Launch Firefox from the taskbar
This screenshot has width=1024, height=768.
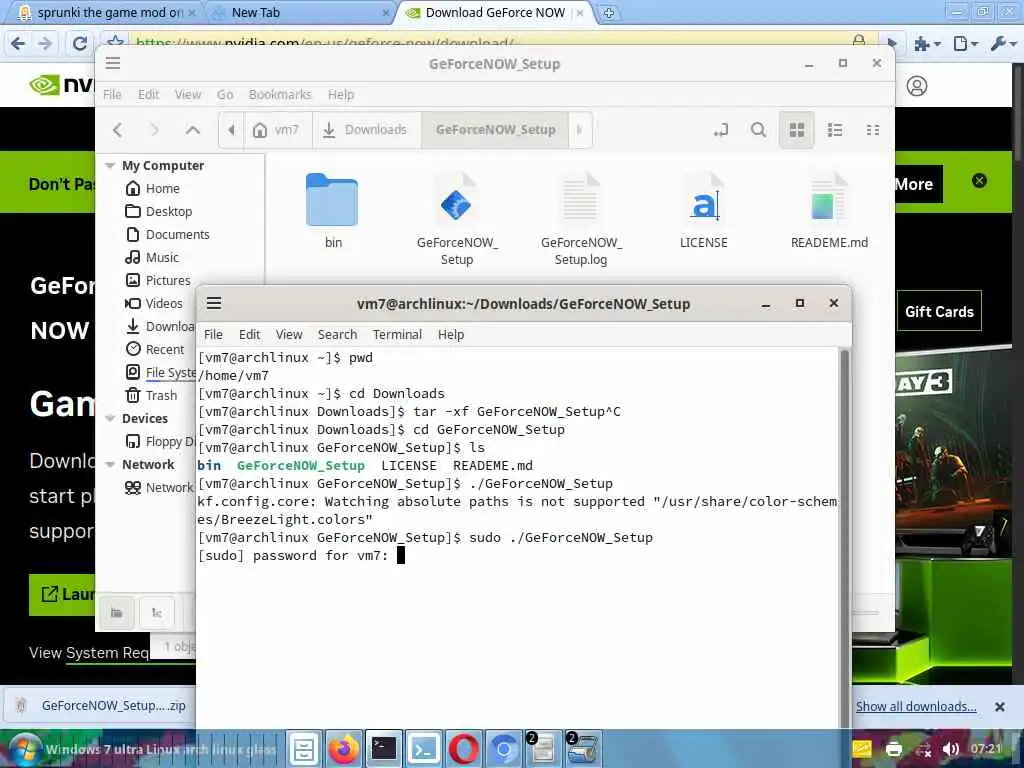click(344, 749)
